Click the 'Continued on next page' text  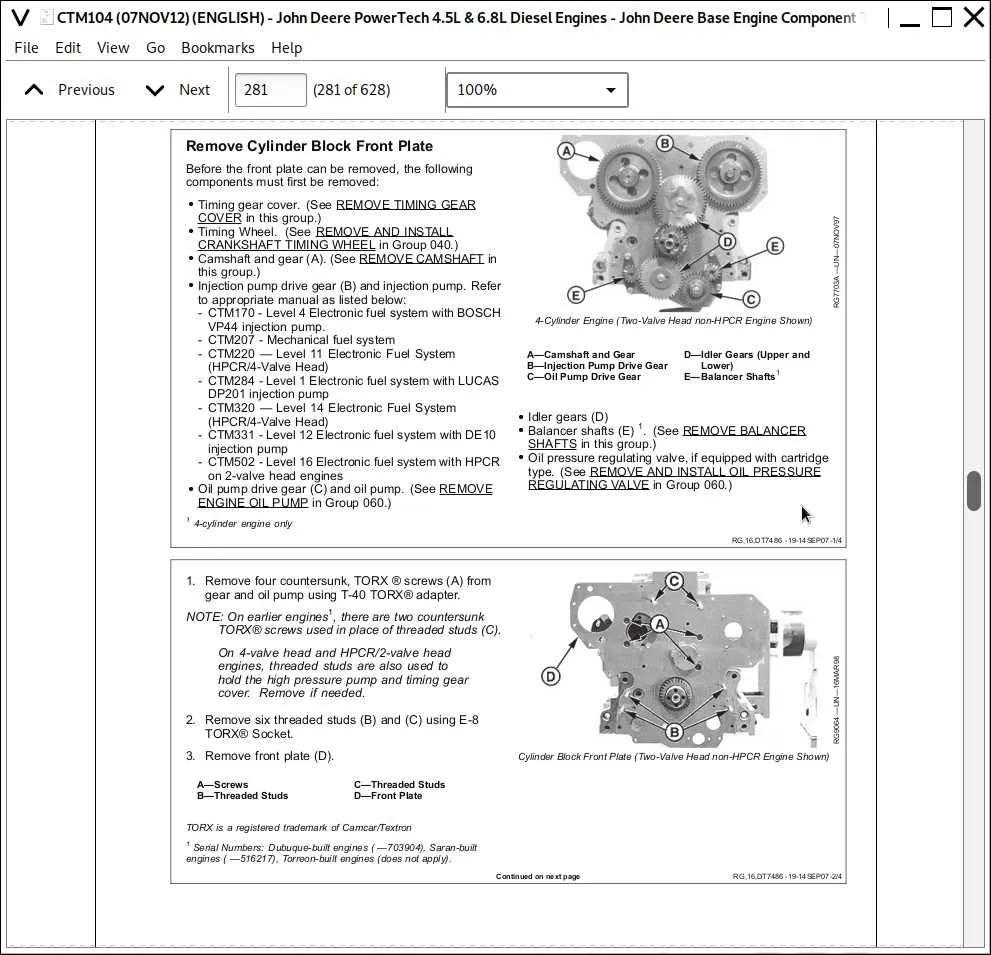(x=538, y=876)
